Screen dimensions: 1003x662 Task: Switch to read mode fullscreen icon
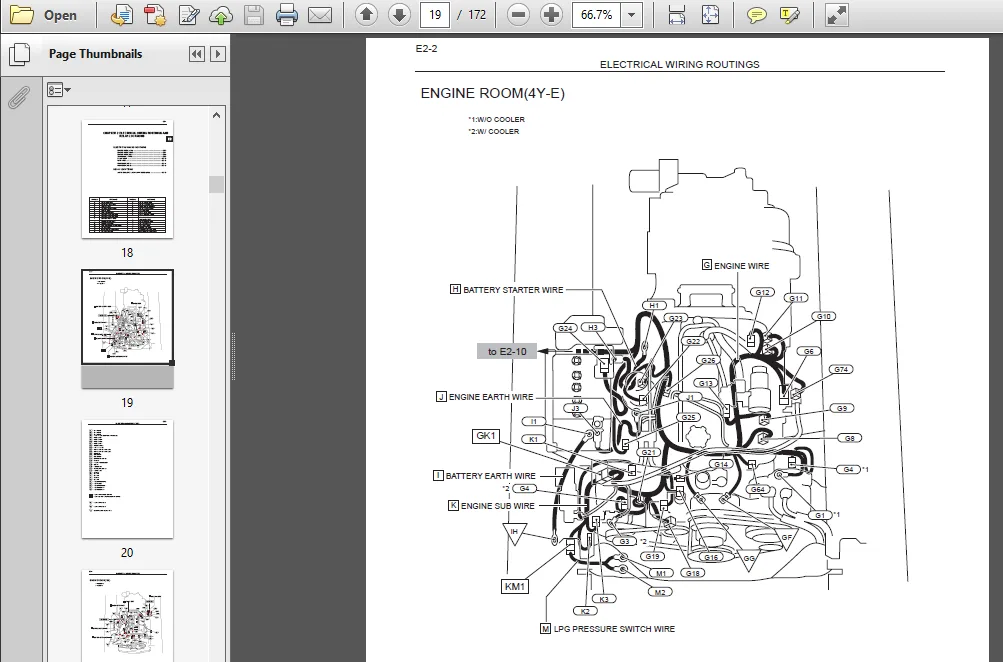(x=837, y=15)
